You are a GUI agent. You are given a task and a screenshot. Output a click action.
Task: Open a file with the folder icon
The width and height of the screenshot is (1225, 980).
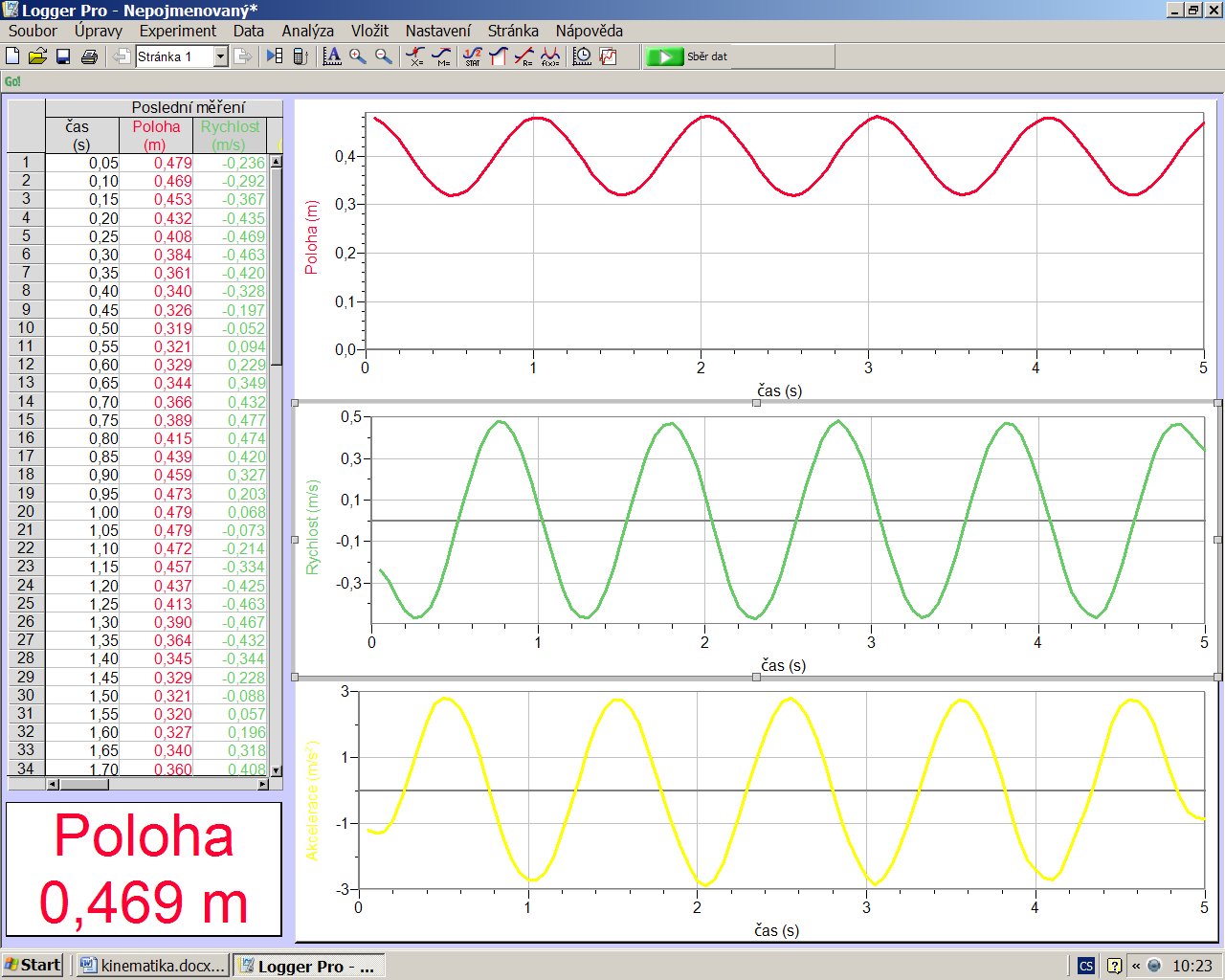click(37, 56)
